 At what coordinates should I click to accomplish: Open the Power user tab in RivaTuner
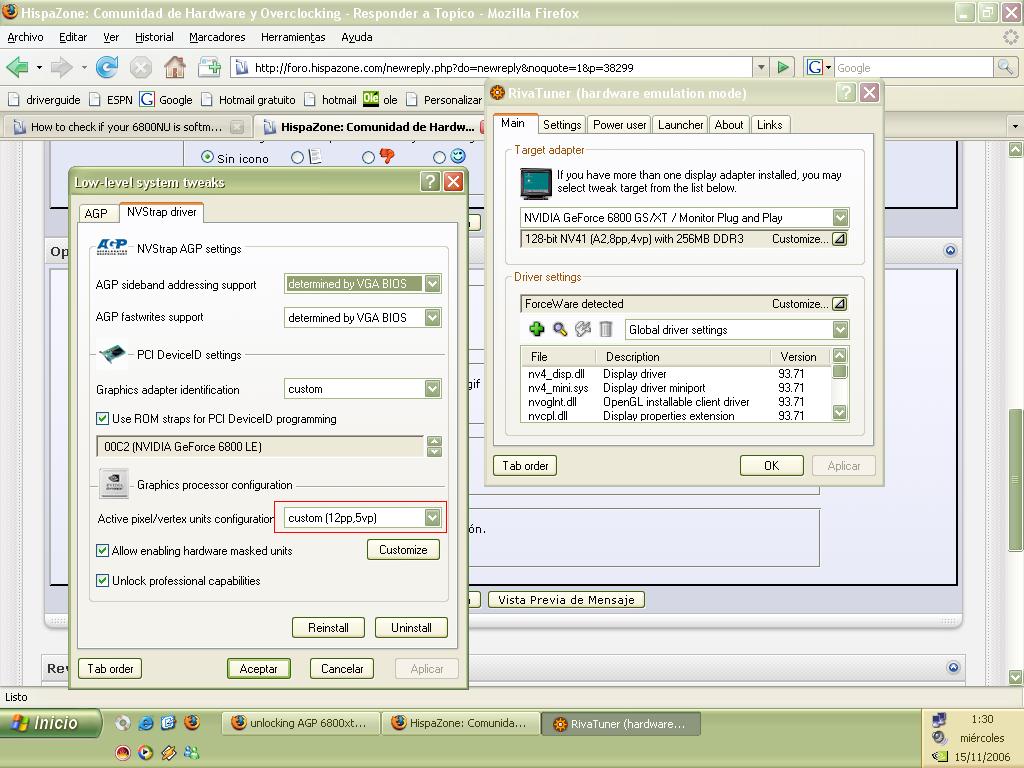click(619, 125)
